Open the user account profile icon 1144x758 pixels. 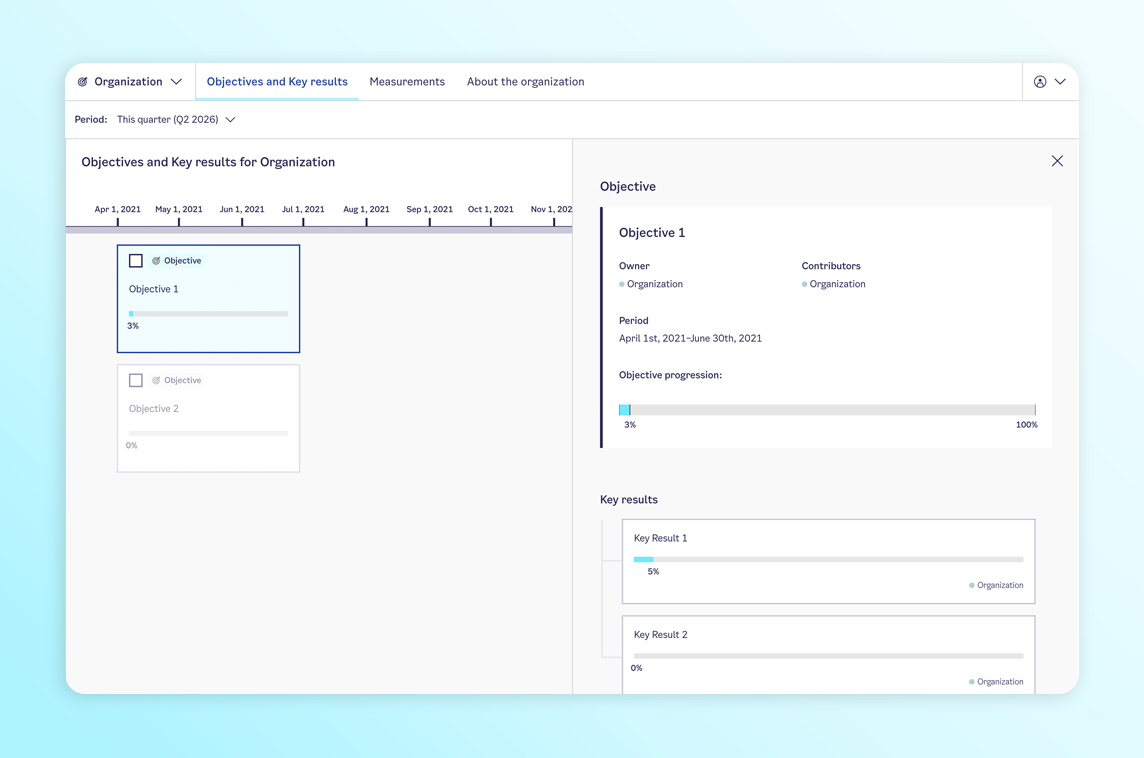[1040, 82]
